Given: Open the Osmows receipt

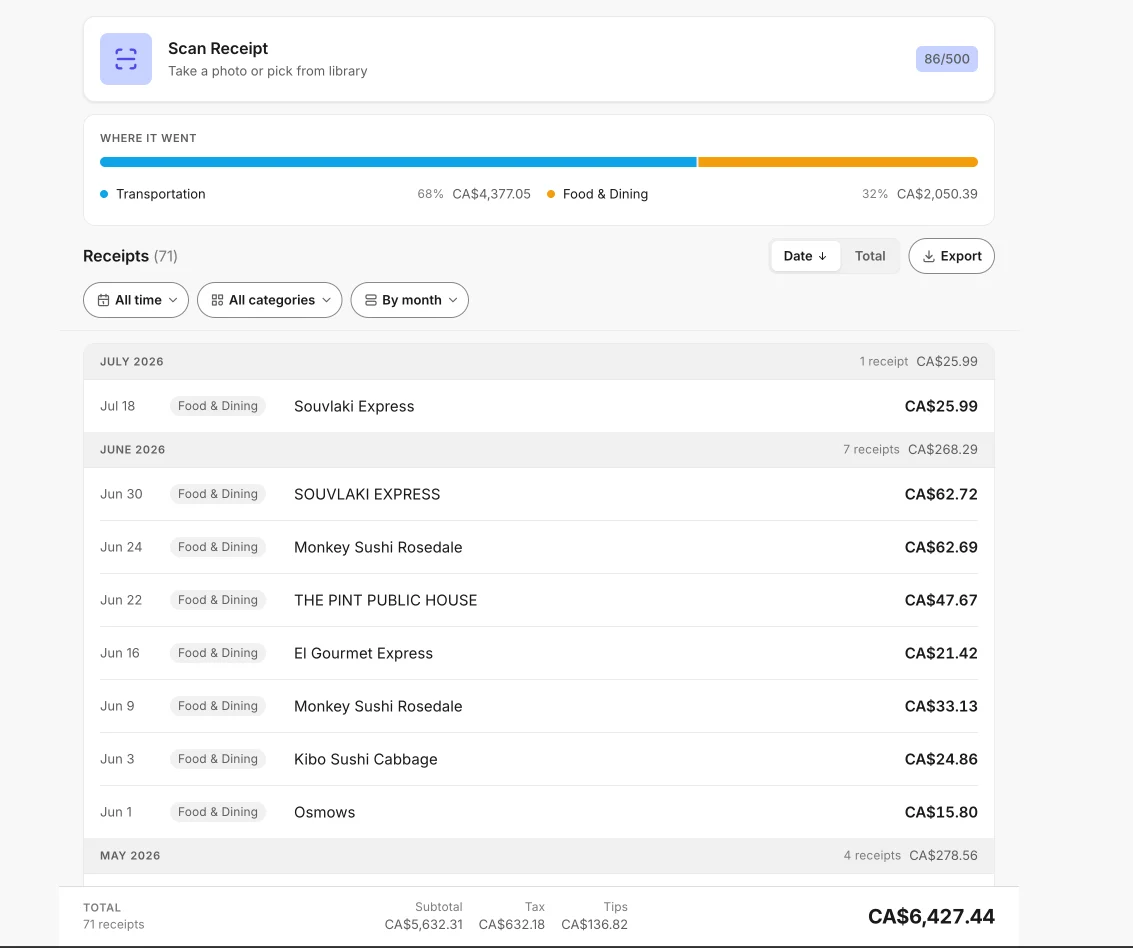Looking at the screenshot, I should point(539,812).
